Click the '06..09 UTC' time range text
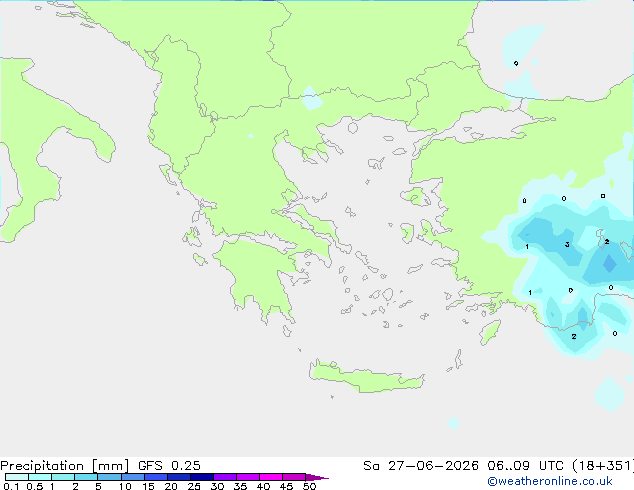 [x=525, y=466]
